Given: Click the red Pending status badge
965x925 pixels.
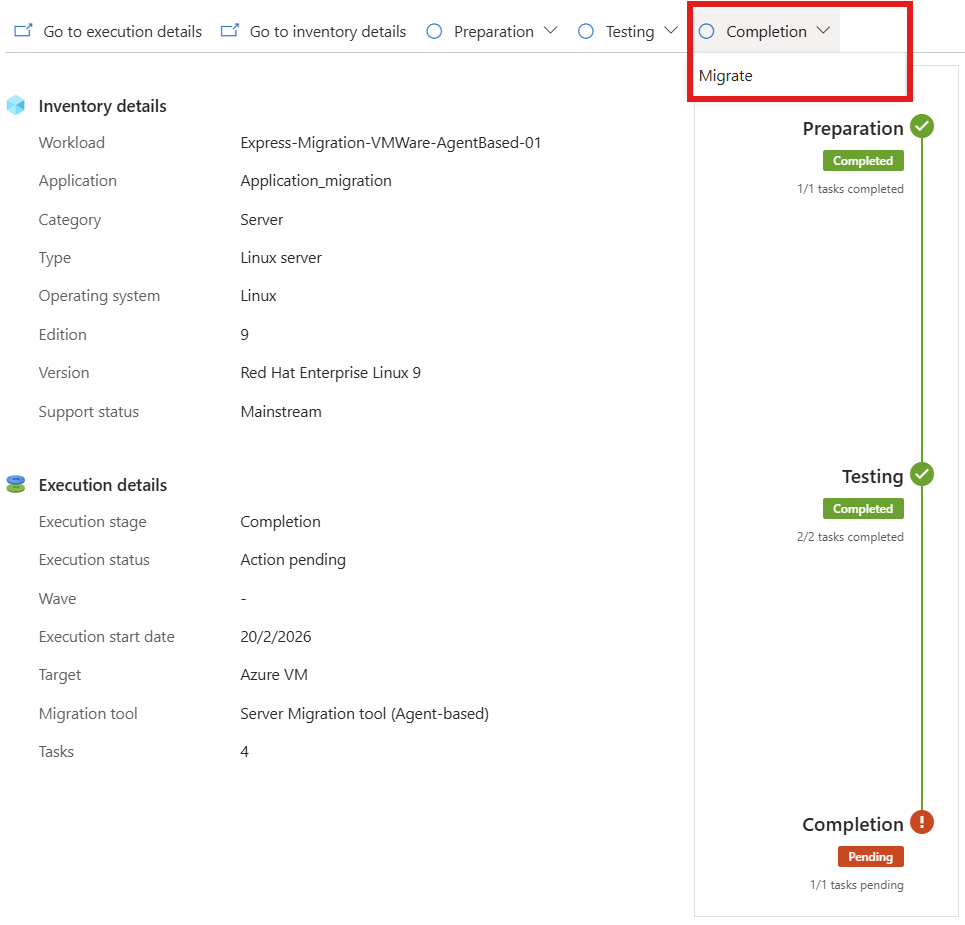Looking at the screenshot, I should point(870,857).
